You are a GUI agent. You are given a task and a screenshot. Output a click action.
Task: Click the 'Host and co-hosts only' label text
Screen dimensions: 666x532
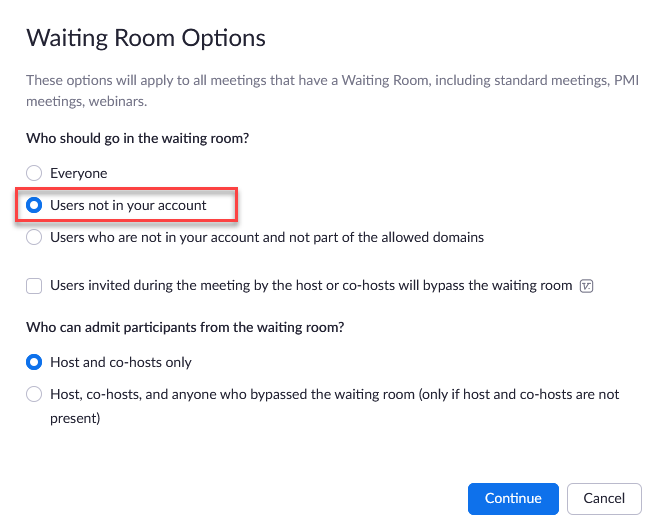pyautogui.click(x=121, y=362)
